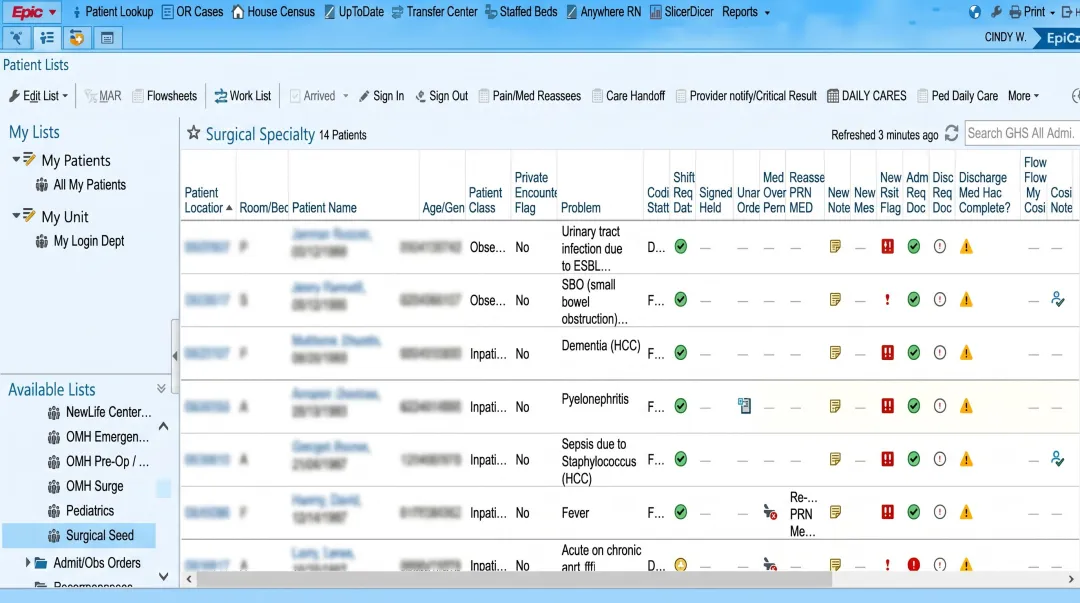Open the Epic main menu dropdown
Image resolution: width=1080 pixels, height=603 pixels.
(32, 12)
